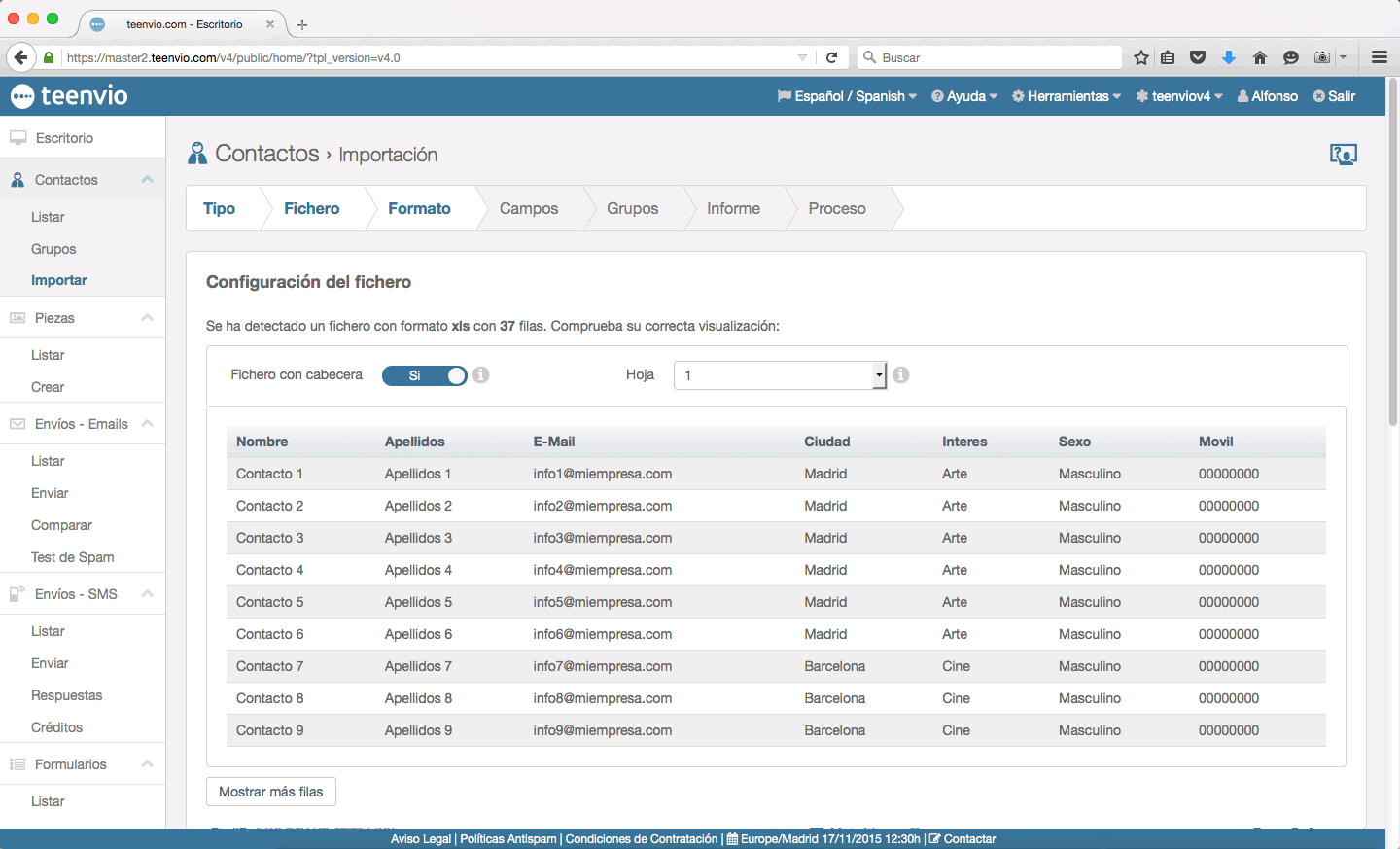Click info icon beside Hoja dropdown
This screenshot has width=1400, height=849.
[x=901, y=375]
